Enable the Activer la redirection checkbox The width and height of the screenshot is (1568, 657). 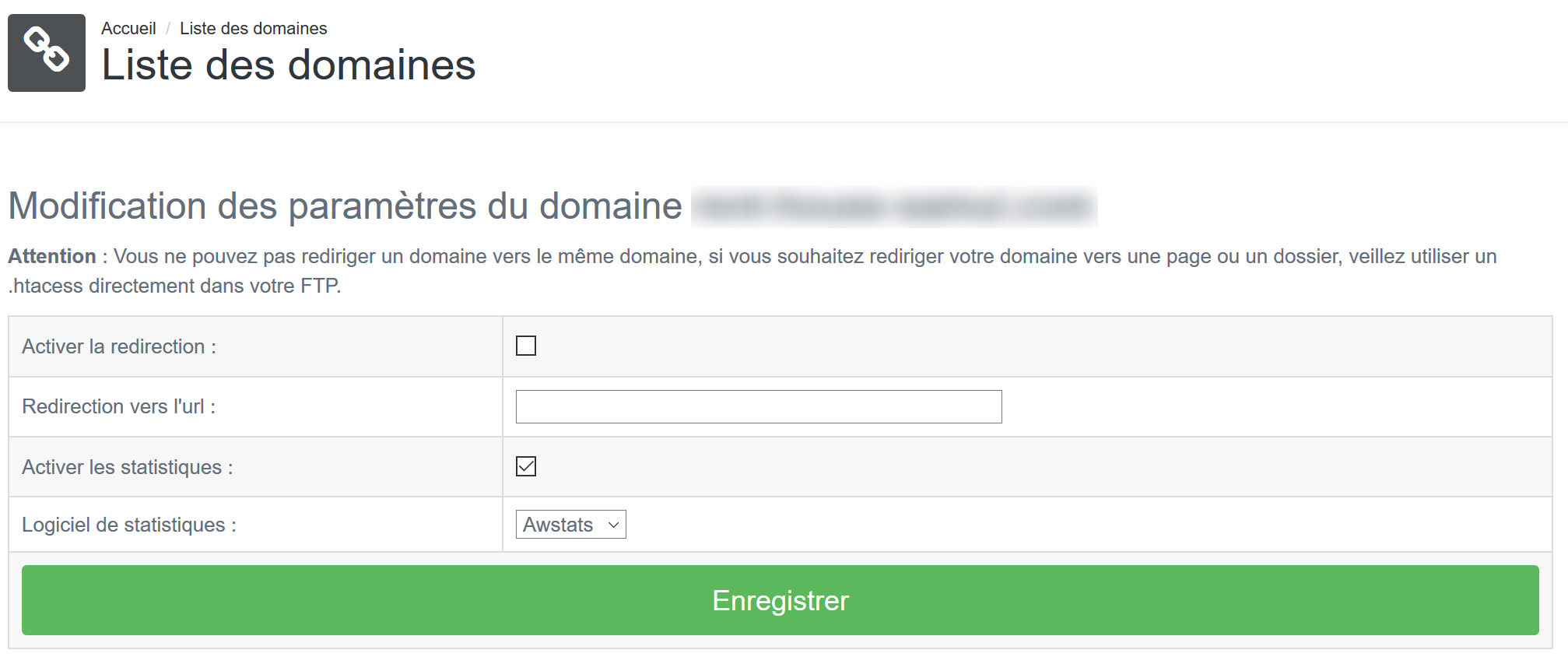[526, 346]
